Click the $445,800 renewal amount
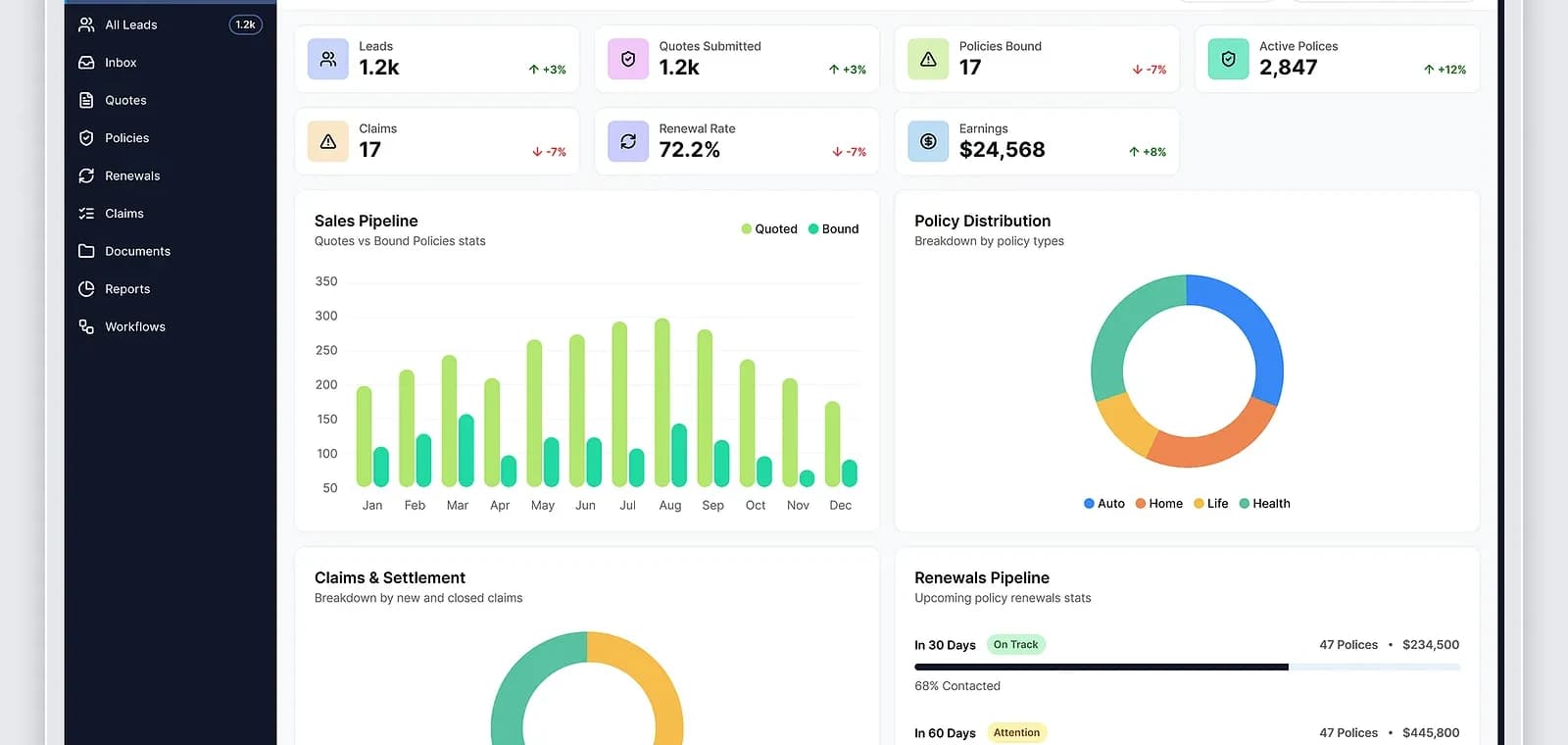This screenshot has width=1568, height=745. click(1431, 733)
